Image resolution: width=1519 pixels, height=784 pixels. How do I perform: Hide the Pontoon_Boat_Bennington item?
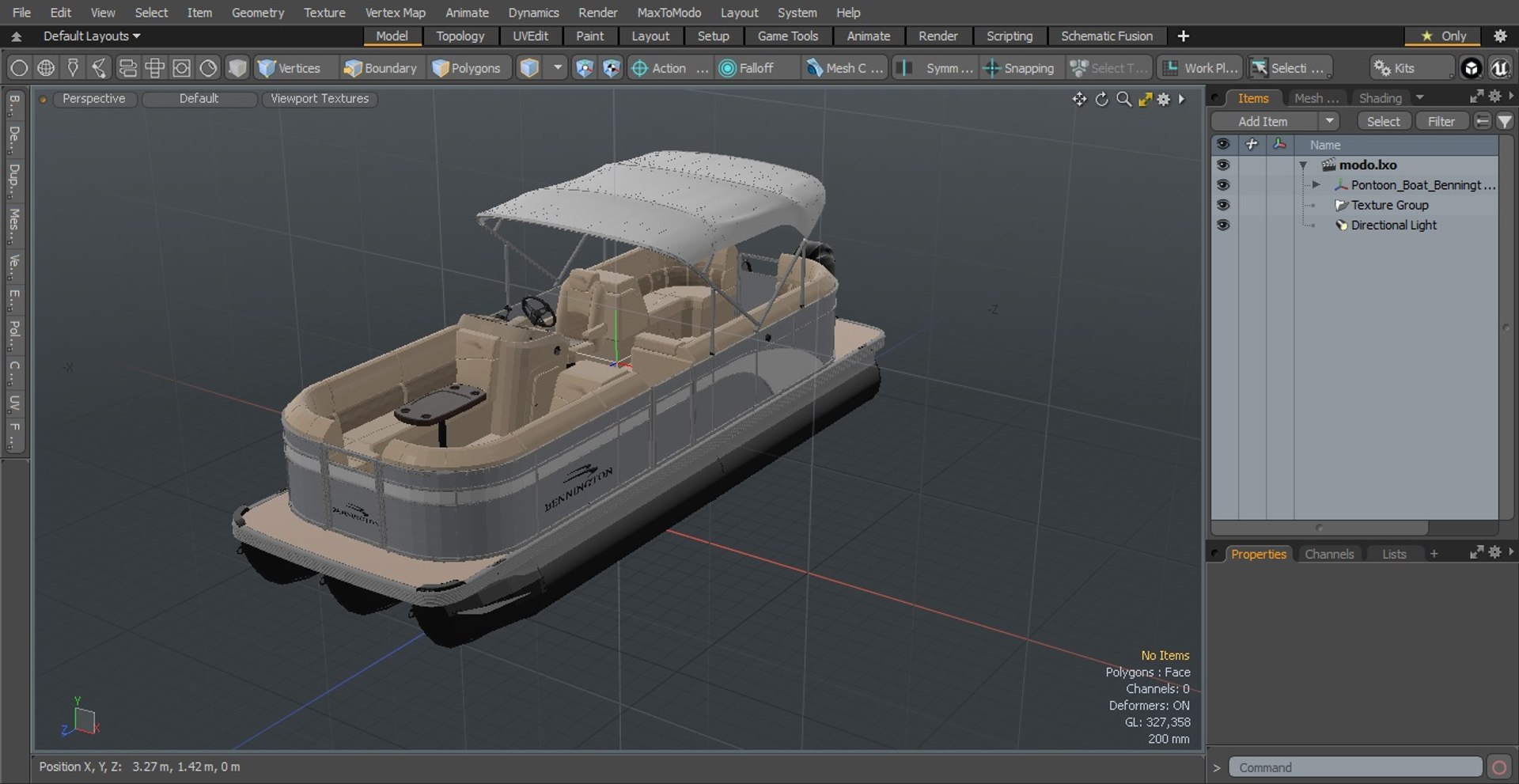(1223, 185)
